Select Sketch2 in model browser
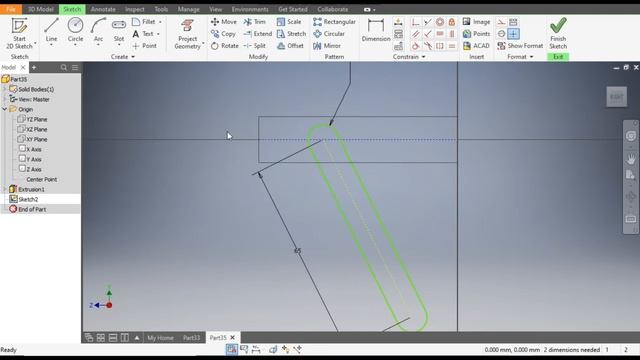This screenshot has height=360, width=640. [x=24, y=199]
